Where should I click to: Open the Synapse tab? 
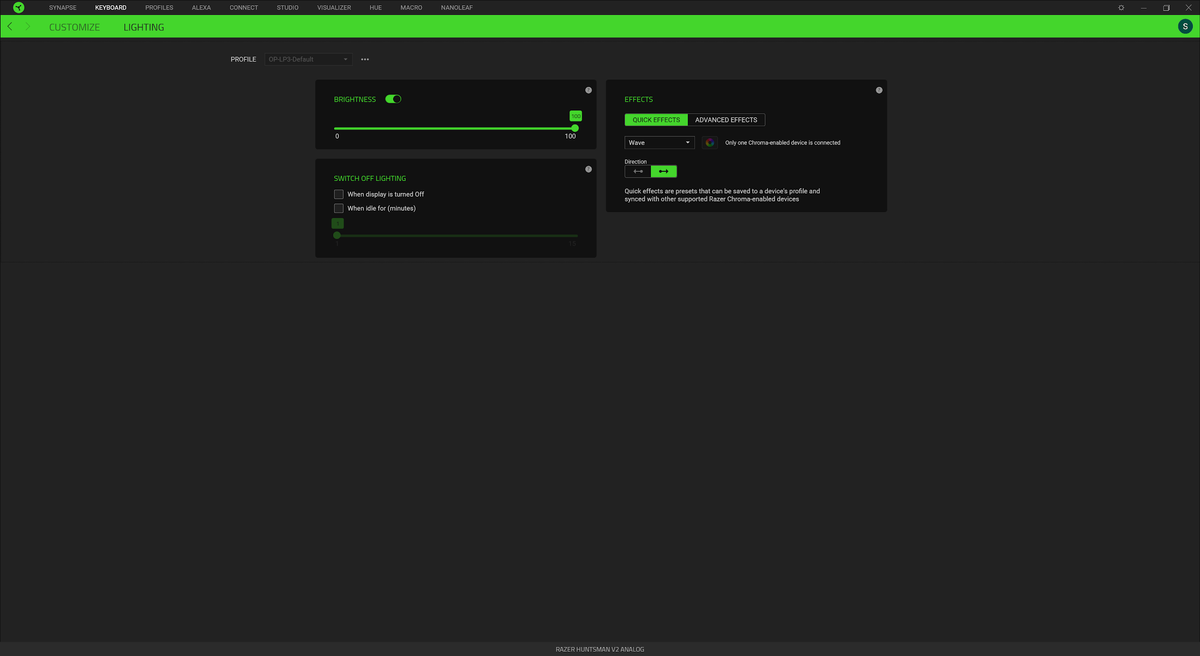63,7
